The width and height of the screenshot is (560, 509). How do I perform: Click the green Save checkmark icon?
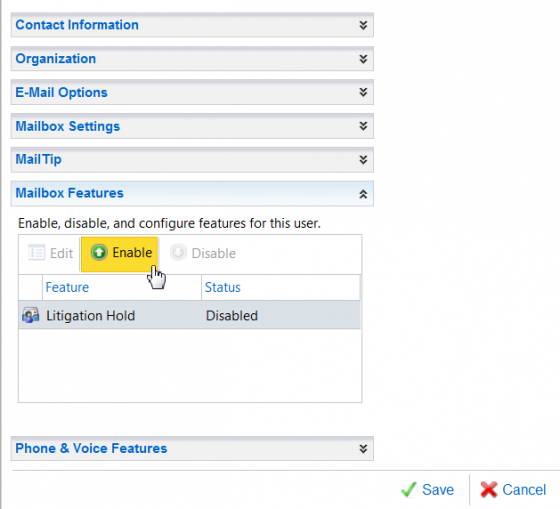pyautogui.click(x=409, y=489)
